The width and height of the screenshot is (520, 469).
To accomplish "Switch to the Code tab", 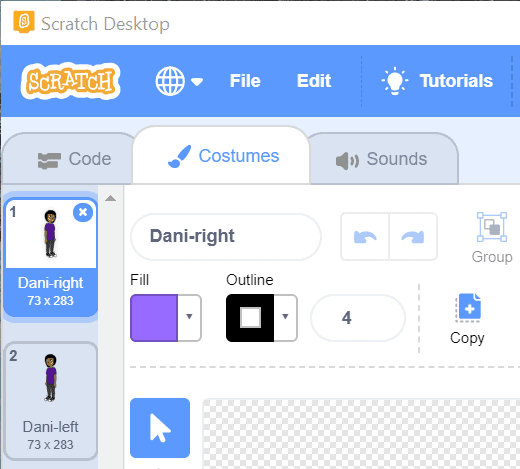I will [68, 159].
